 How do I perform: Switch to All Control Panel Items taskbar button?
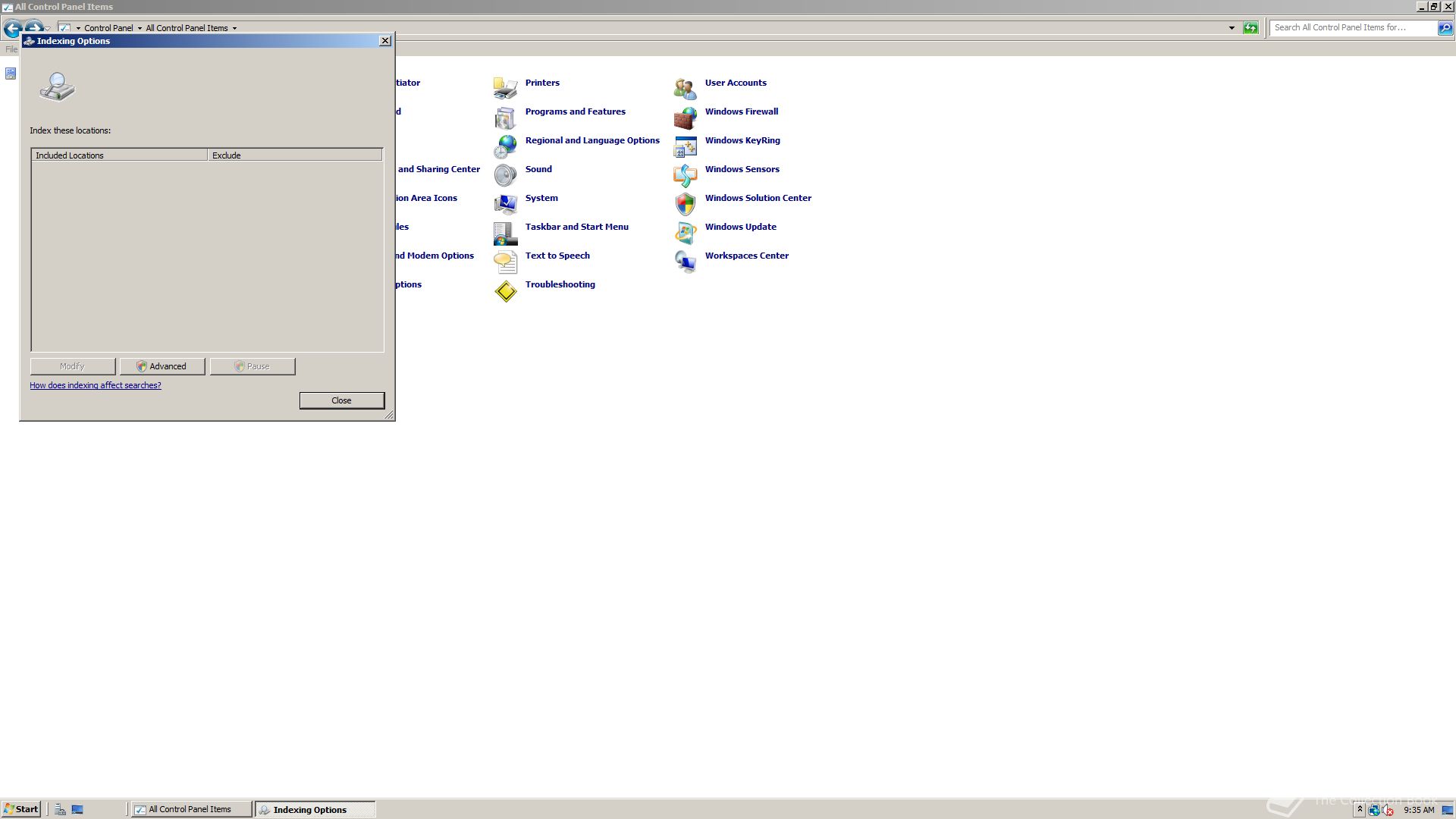pyautogui.click(x=191, y=809)
